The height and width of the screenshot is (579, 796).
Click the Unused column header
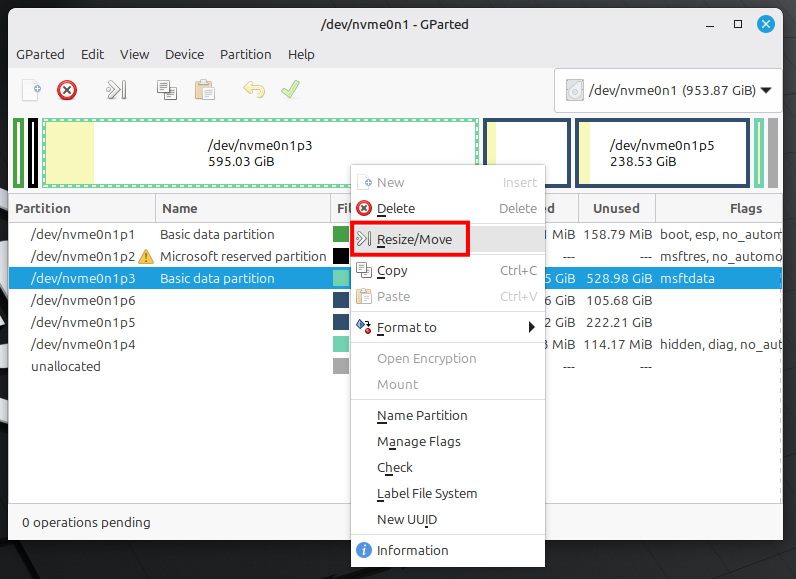click(616, 208)
